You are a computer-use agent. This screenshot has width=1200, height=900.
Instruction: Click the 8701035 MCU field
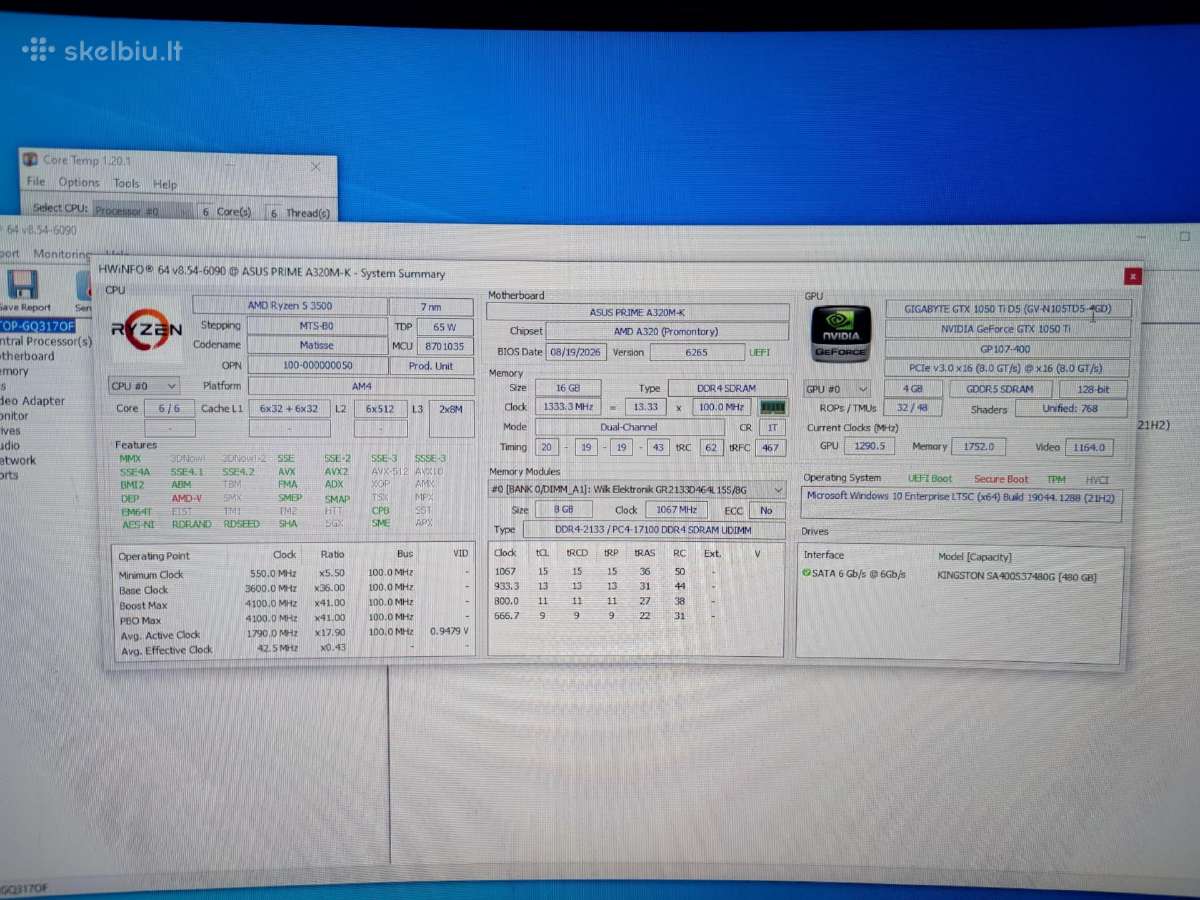tap(445, 346)
